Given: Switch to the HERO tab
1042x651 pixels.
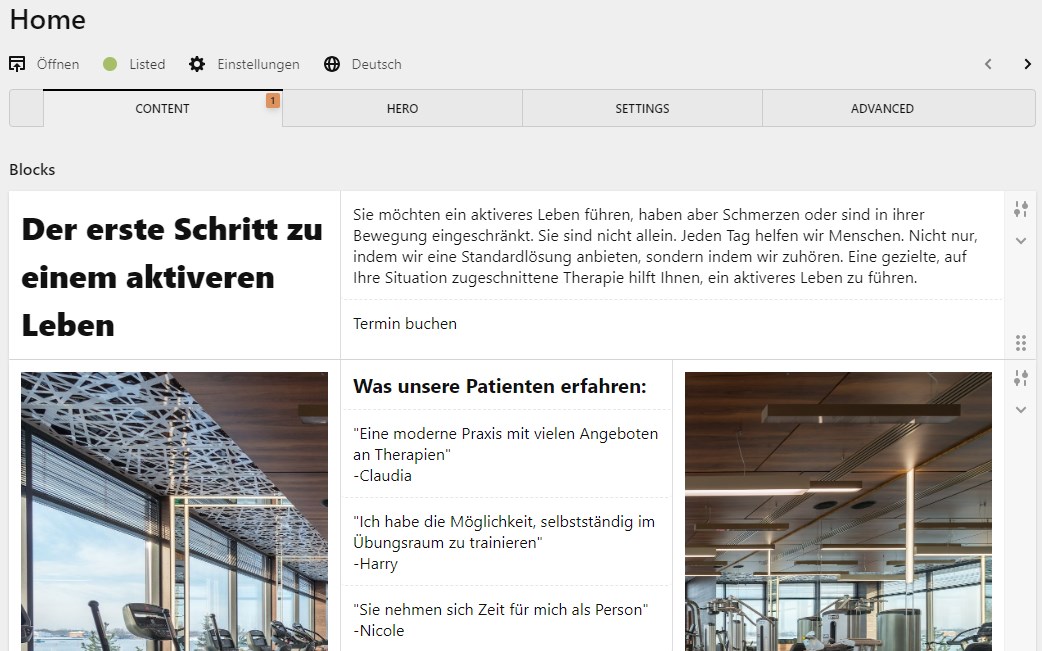Looking at the screenshot, I should coord(402,108).
